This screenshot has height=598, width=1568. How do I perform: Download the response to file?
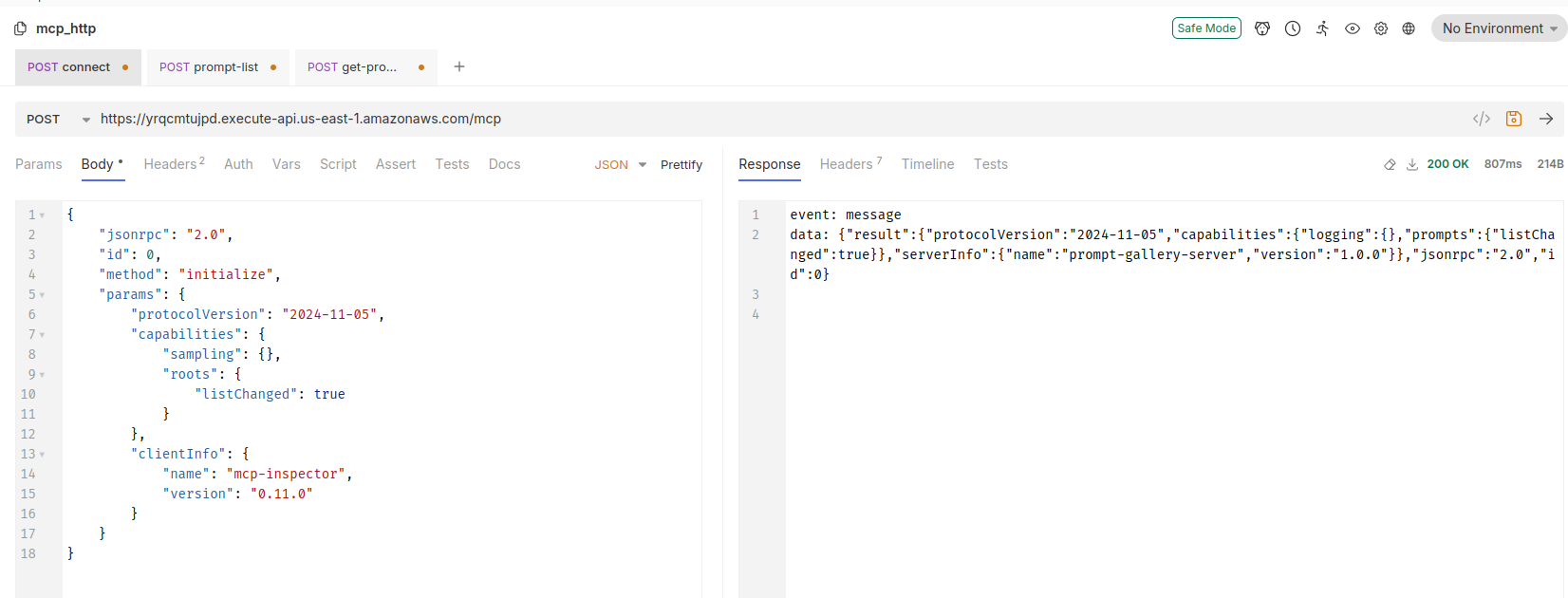(1412, 164)
